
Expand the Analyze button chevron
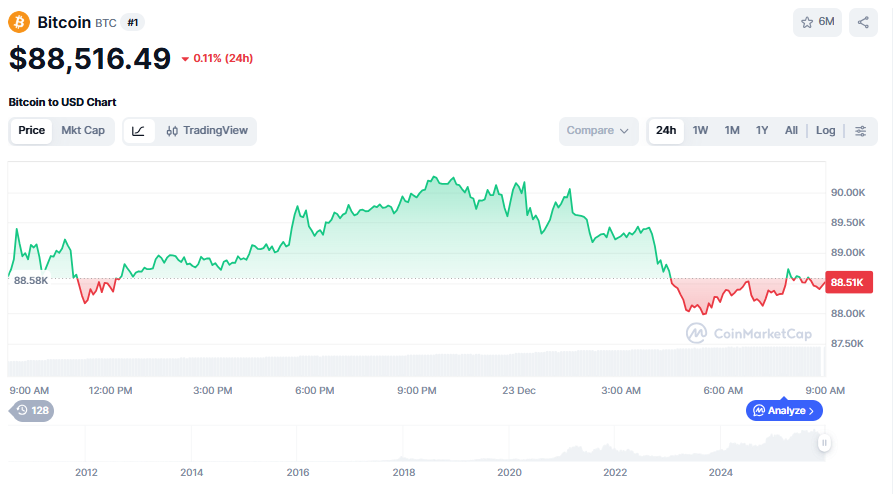[x=811, y=411]
